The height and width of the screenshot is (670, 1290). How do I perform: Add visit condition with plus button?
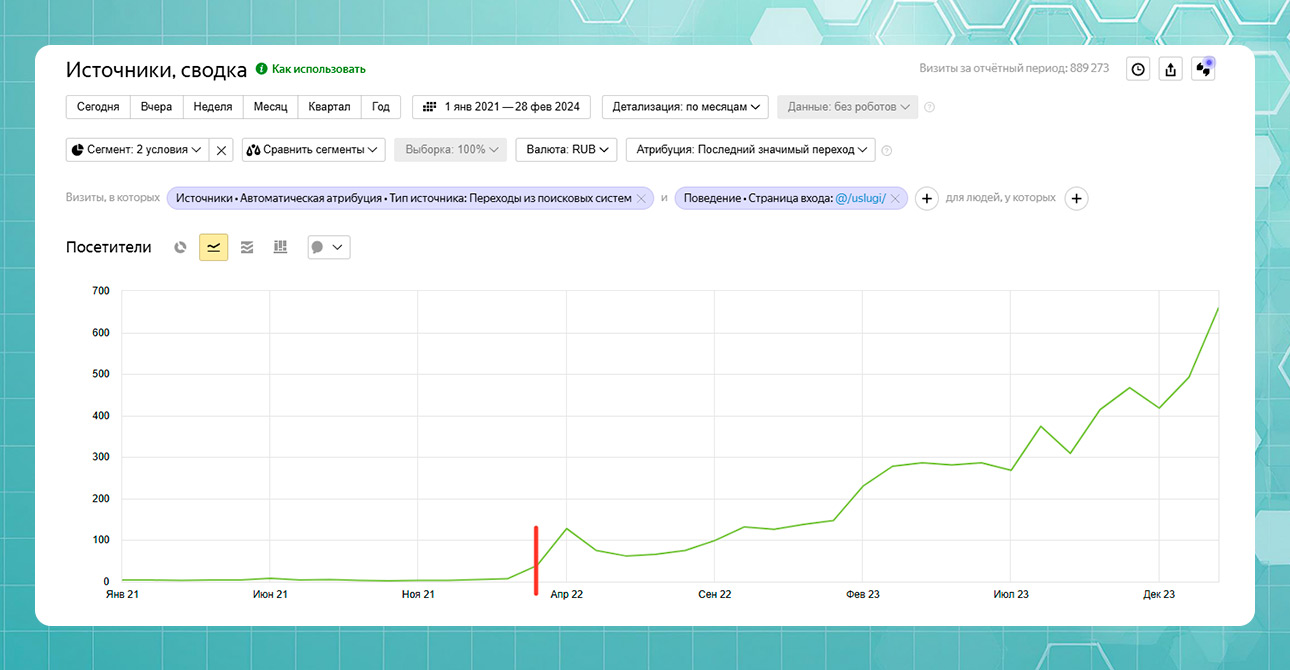(927, 198)
